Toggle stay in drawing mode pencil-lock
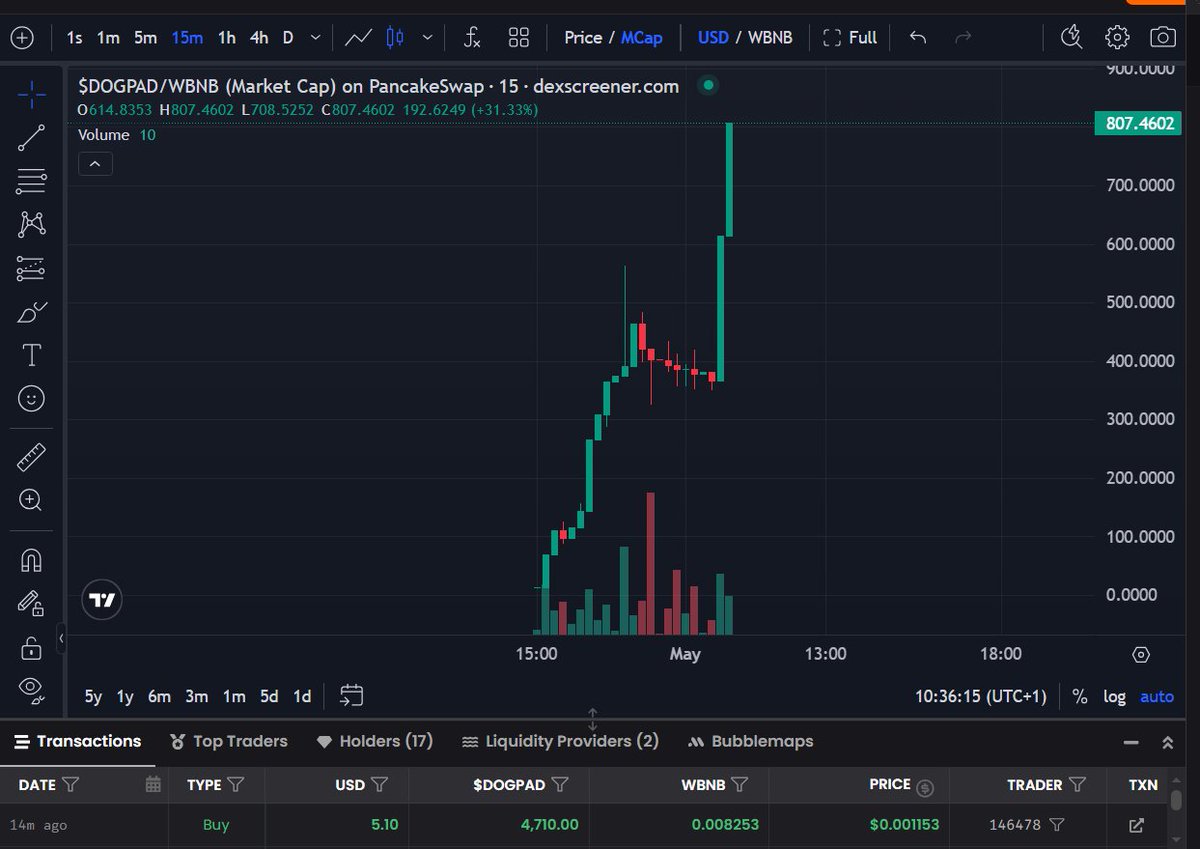Viewport: 1200px width, 849px height. click(x=31, y=603)
